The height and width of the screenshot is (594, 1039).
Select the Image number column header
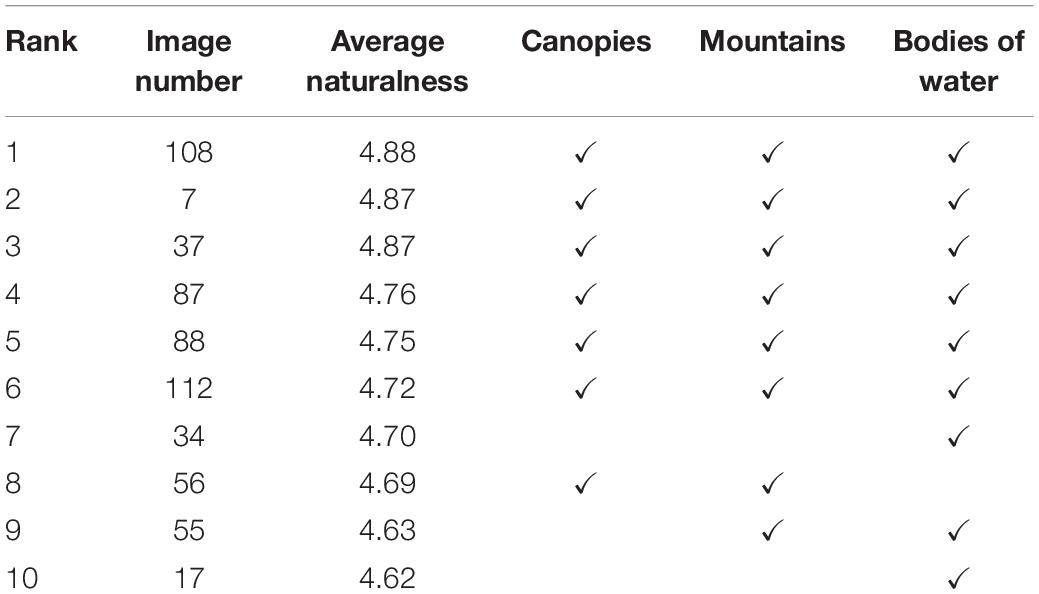189,61
